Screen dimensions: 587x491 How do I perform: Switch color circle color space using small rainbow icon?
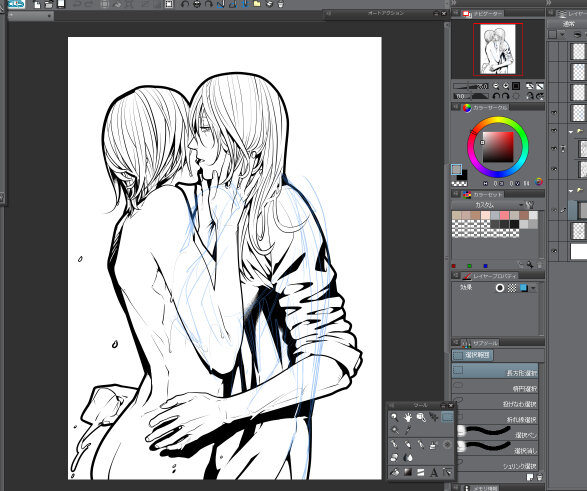[x=539, y=182]
